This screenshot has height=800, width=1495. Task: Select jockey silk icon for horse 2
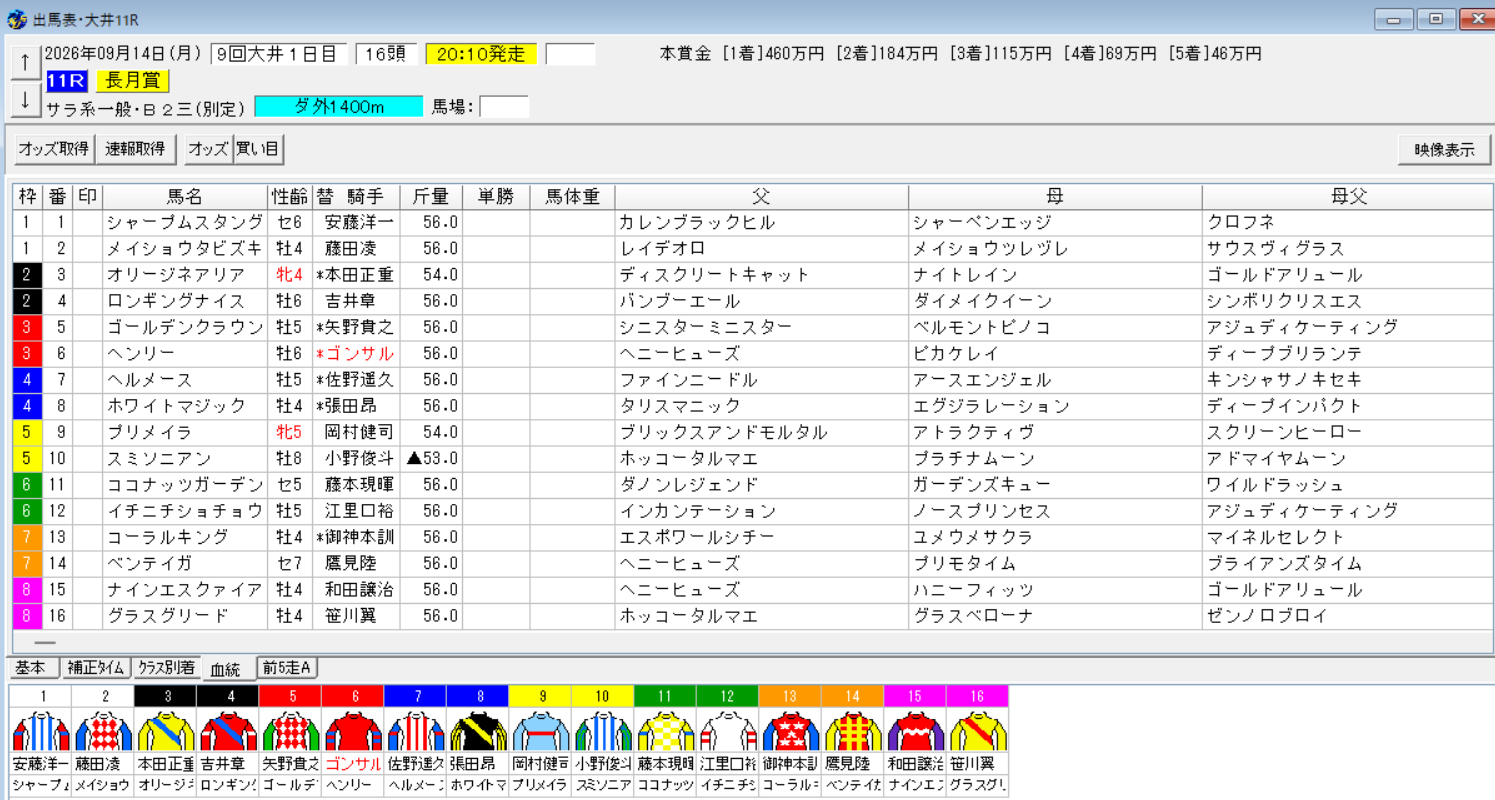[103, 731]
